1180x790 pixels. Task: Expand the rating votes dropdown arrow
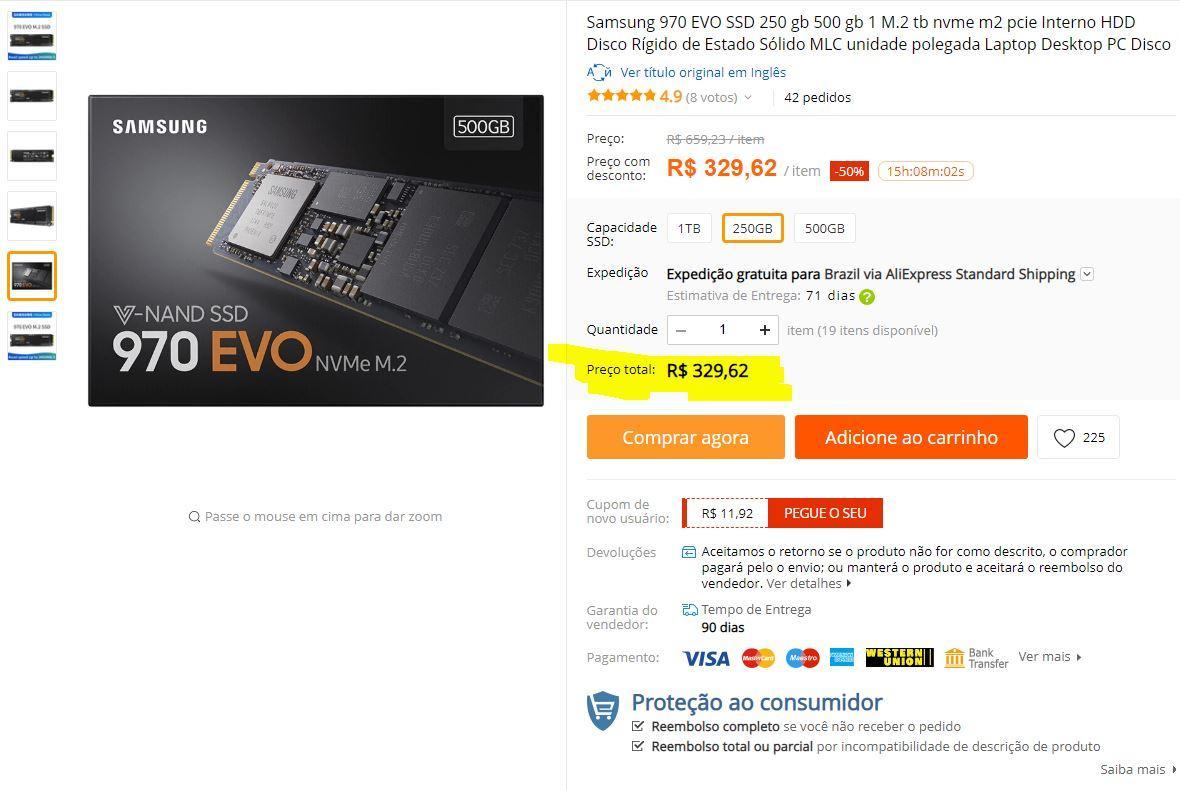748,97
